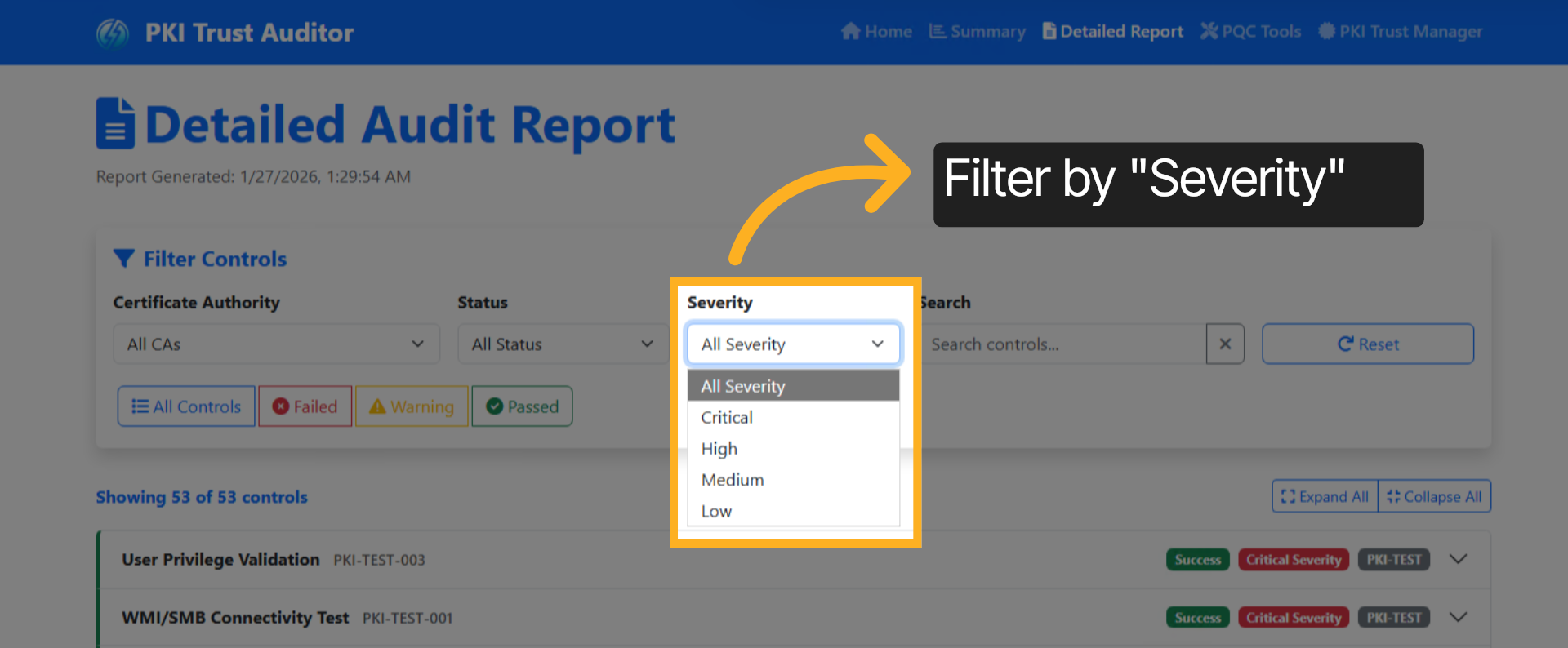
Task: Select the highlighted All Severity option in list
Action: click(x=794, y=386)
